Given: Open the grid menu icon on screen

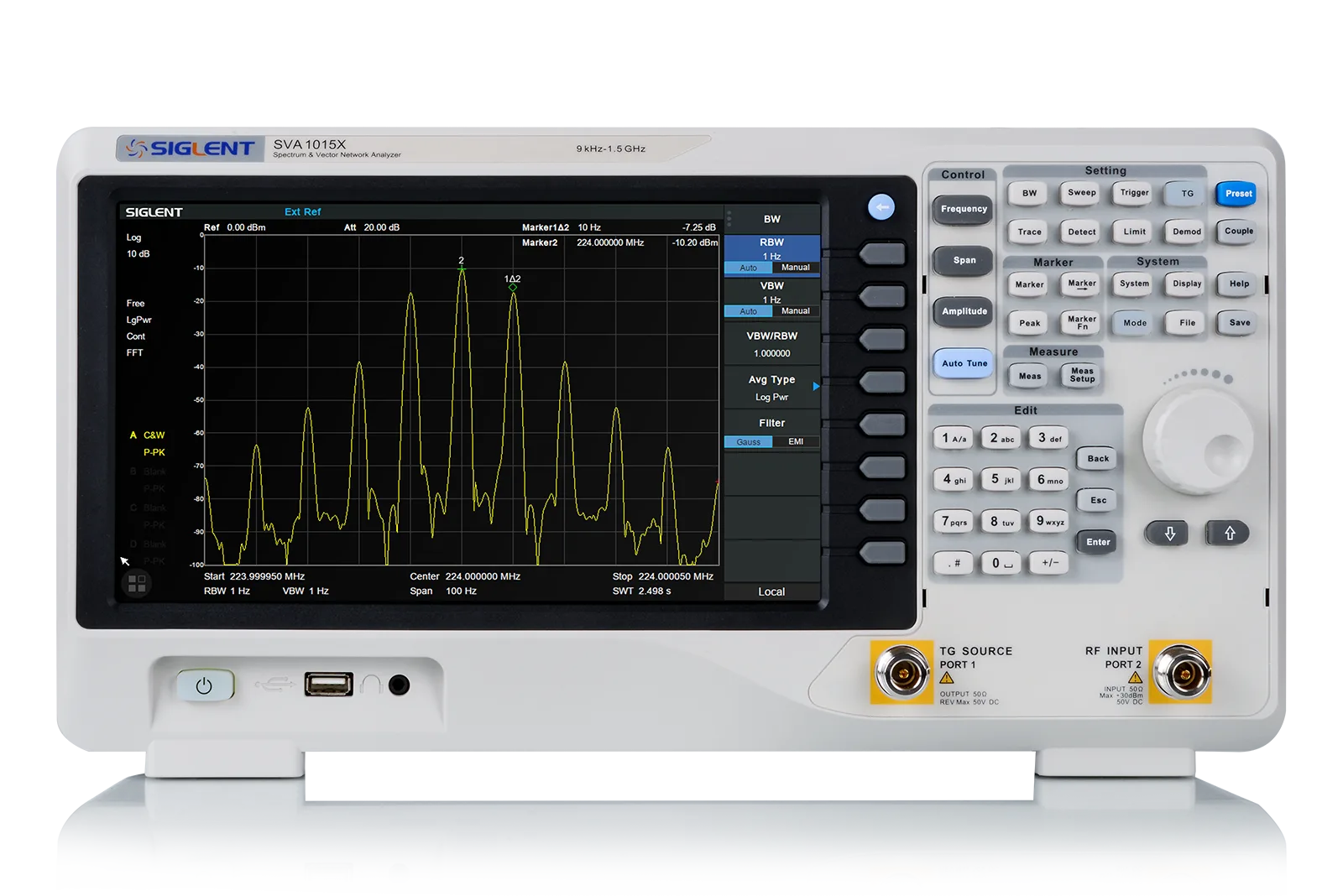Looking at the screenshot, I should coord(137,583).
